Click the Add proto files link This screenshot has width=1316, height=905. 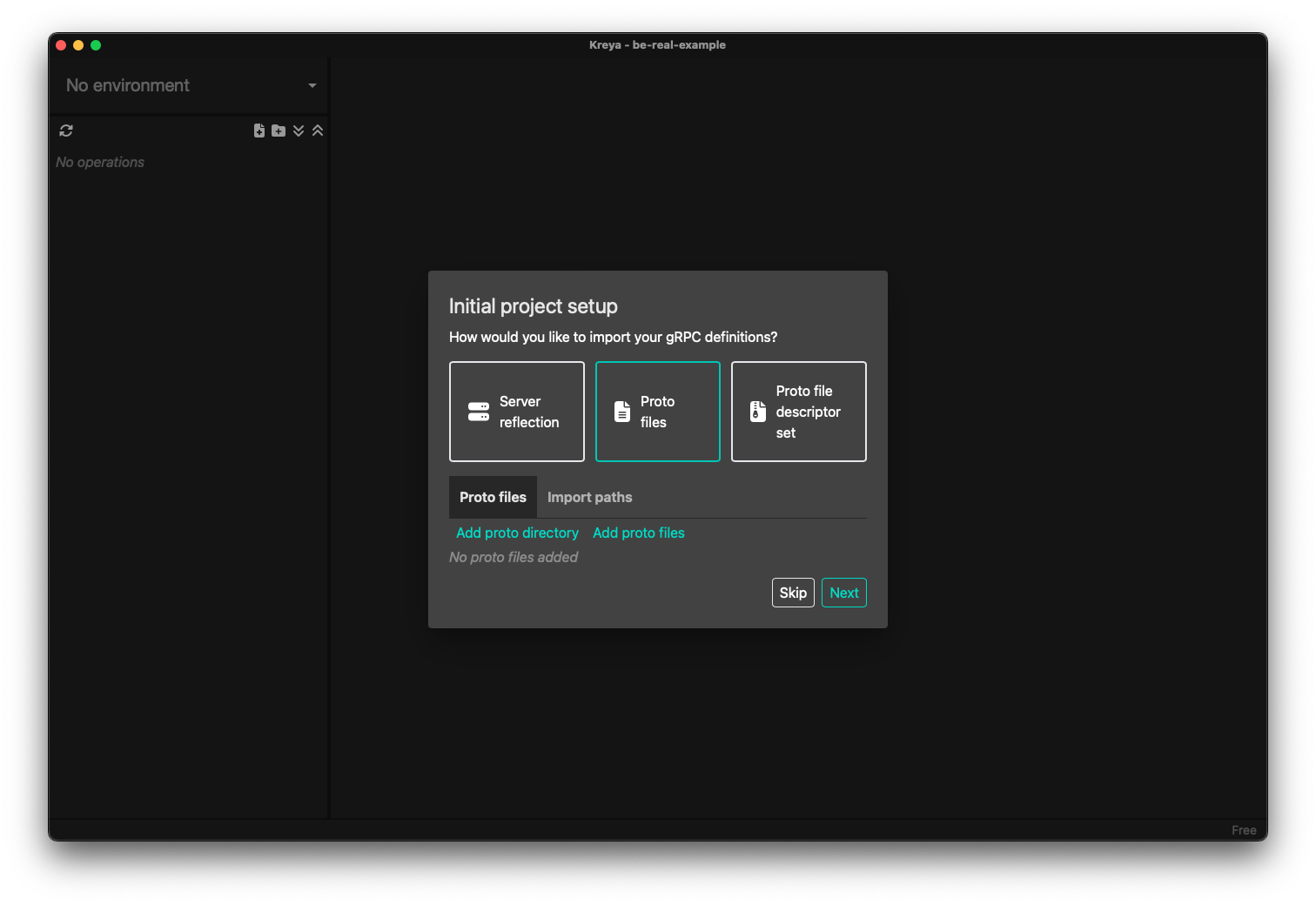639,533
